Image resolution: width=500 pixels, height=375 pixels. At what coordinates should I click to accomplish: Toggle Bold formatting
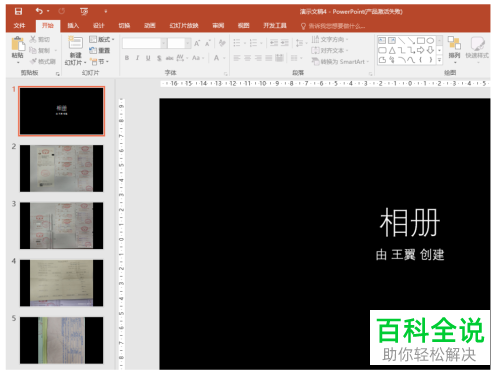pos(127,58)
